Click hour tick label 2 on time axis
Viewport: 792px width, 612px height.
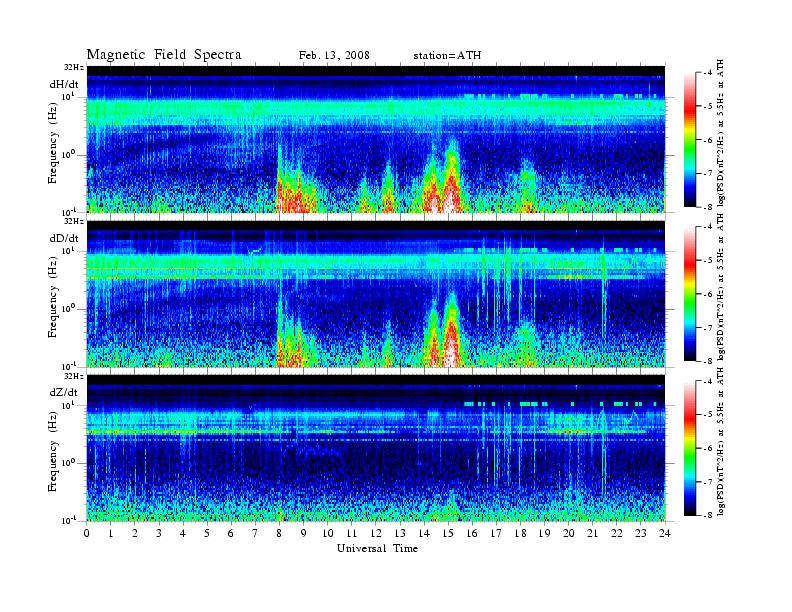tap(135, 533)
